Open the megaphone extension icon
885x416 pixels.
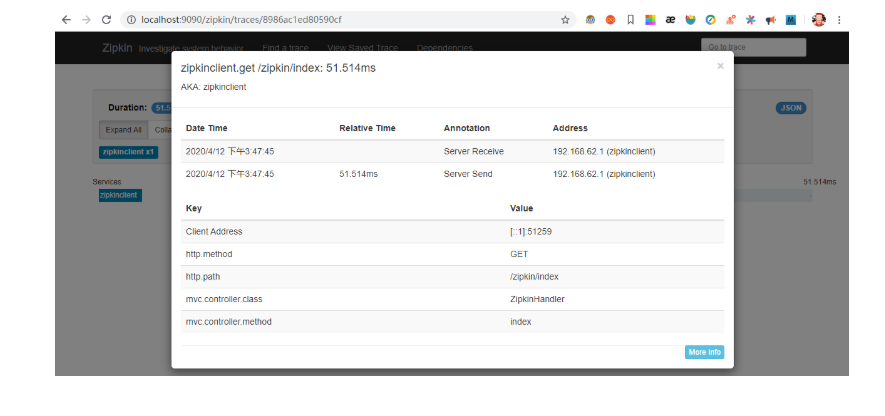[x=770, y=20]
